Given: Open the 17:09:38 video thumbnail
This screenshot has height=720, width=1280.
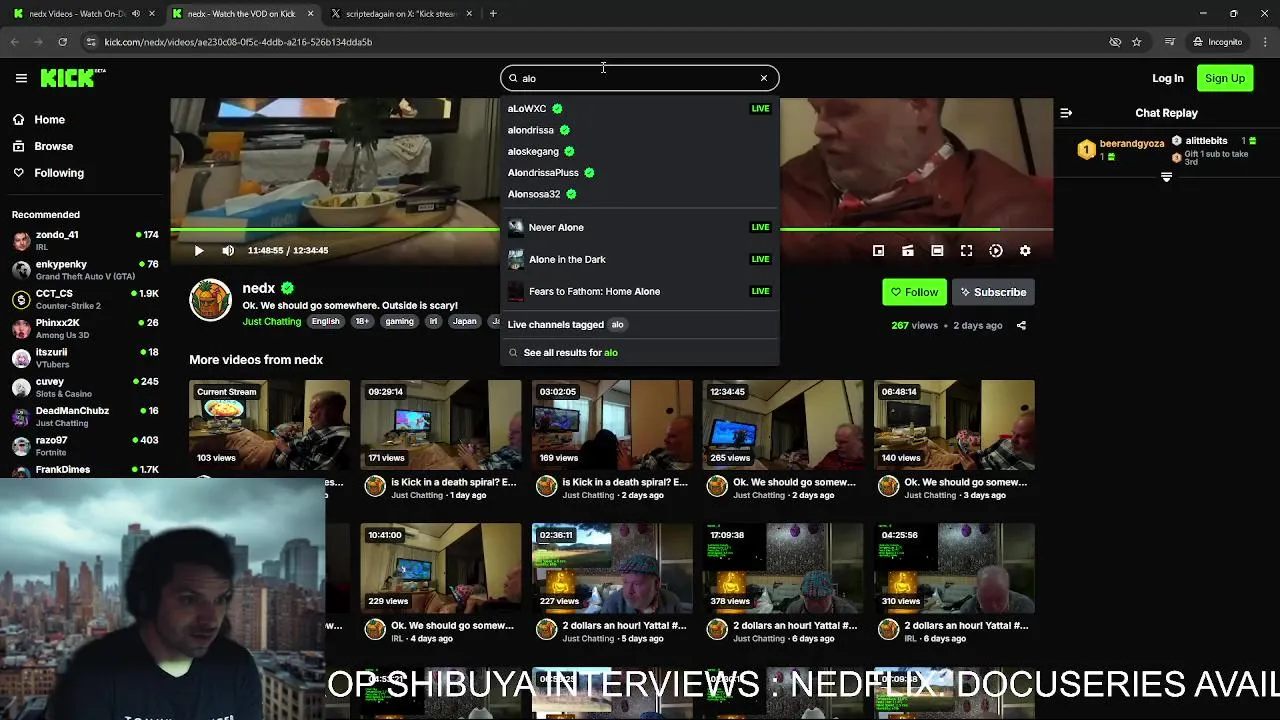Looking at the screenshot, I should point(783,568).
